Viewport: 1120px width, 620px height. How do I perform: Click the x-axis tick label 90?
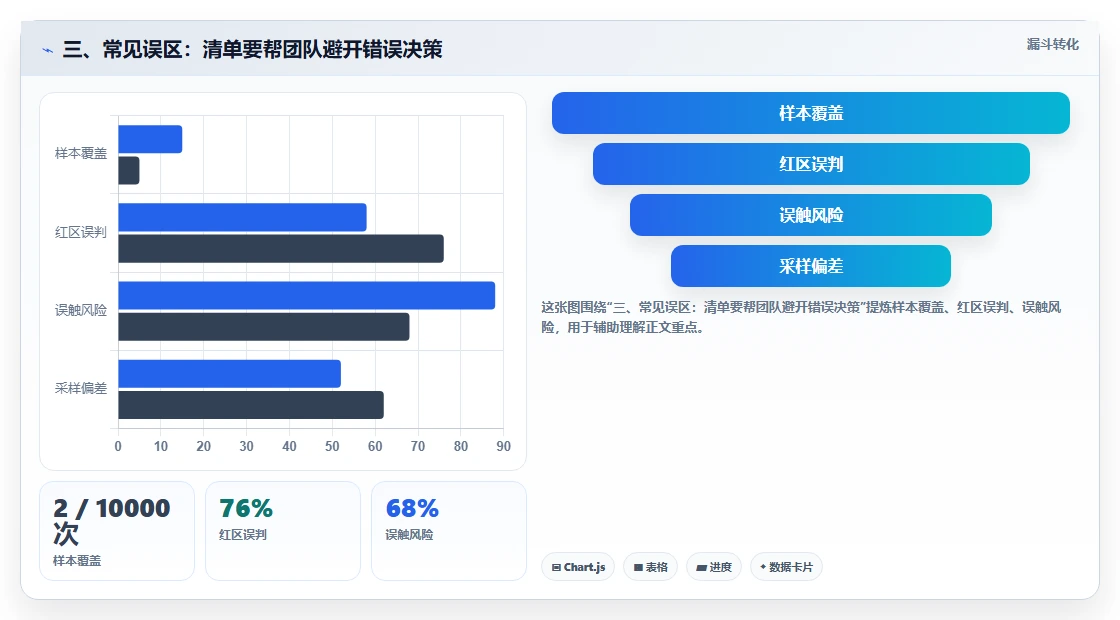tap(504, 446)
